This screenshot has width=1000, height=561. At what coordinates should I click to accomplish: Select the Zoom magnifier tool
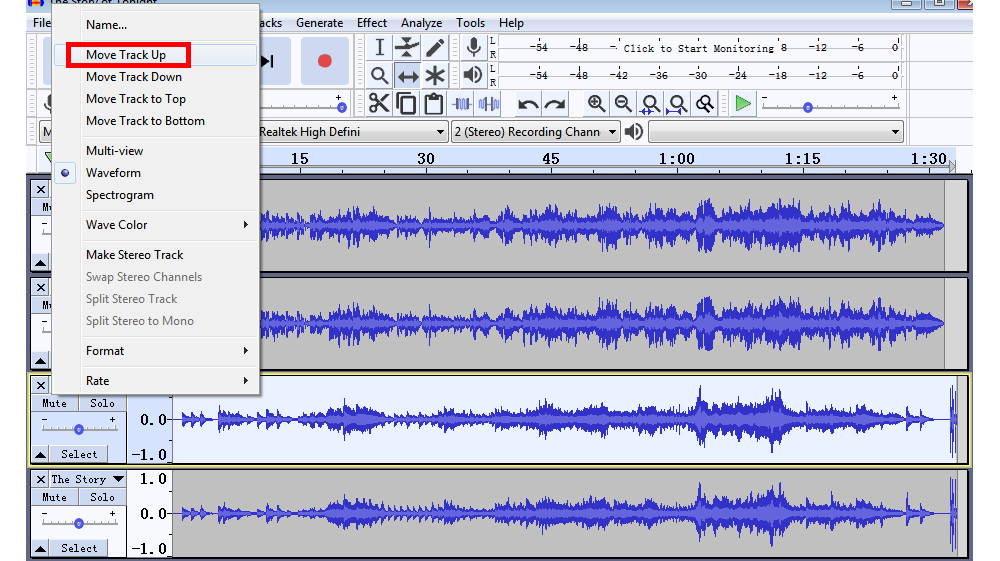click(x=379, y=76)
